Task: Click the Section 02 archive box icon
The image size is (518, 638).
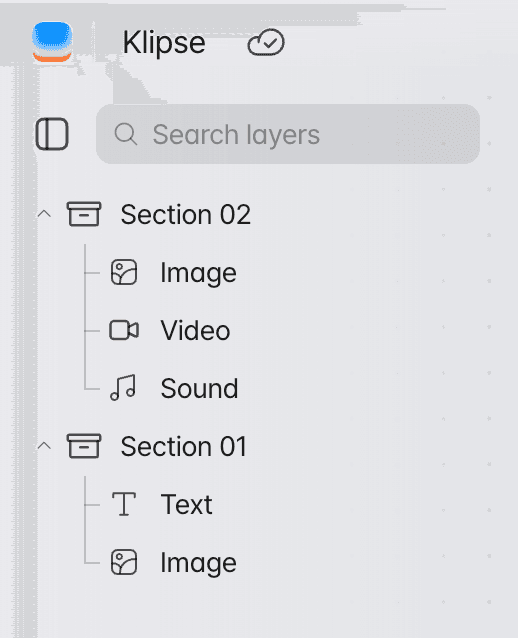Action: pos(84,214)
